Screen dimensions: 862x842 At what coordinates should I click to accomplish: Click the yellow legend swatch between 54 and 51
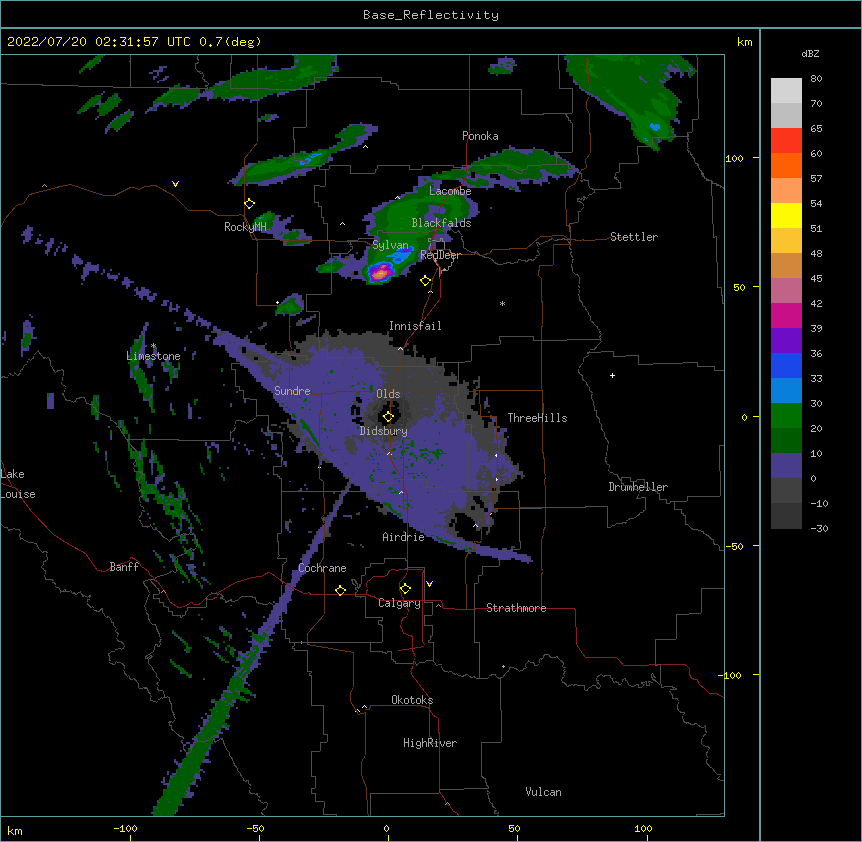786,215
